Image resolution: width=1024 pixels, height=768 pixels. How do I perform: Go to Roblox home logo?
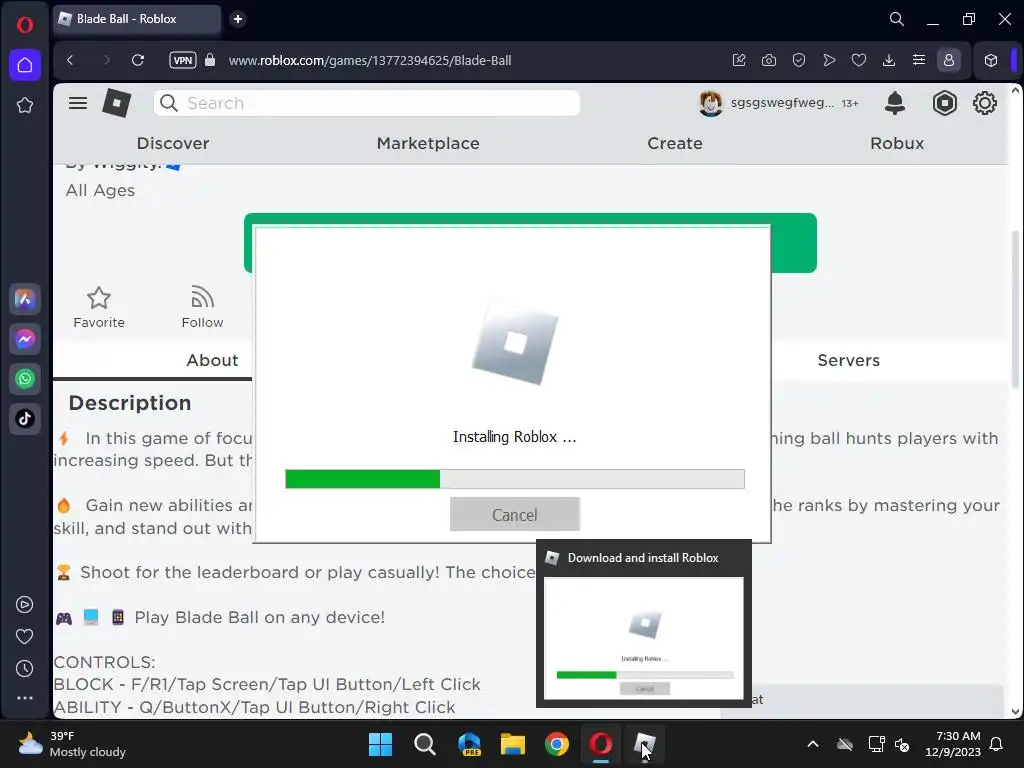tap(117, 103)
